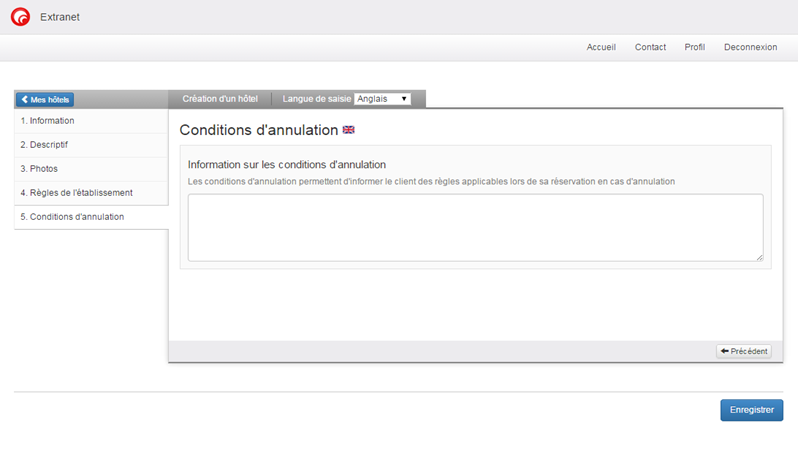Save with the Enregistrer button

click(751, 410)
